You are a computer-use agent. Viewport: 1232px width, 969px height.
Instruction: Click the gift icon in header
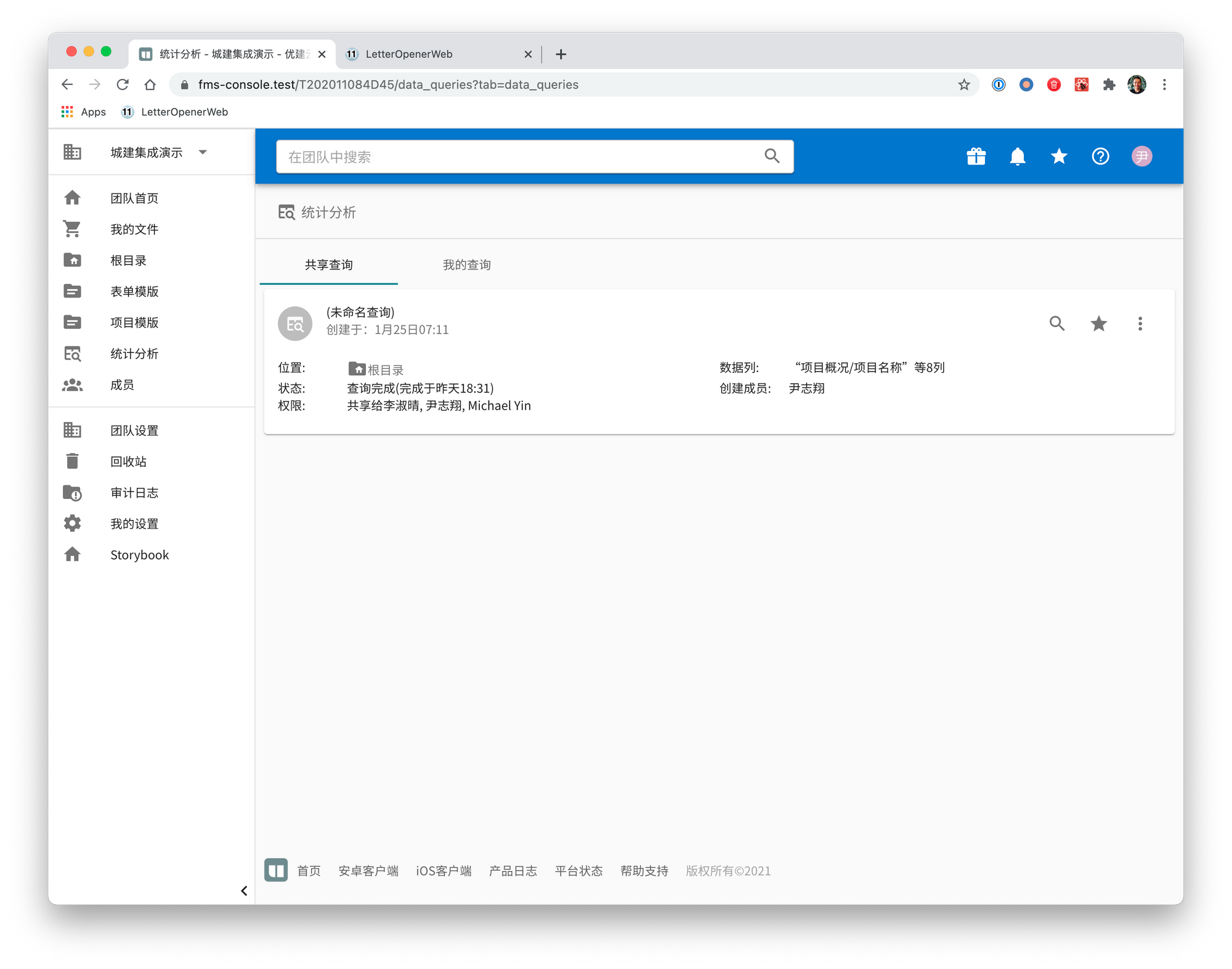976,156
